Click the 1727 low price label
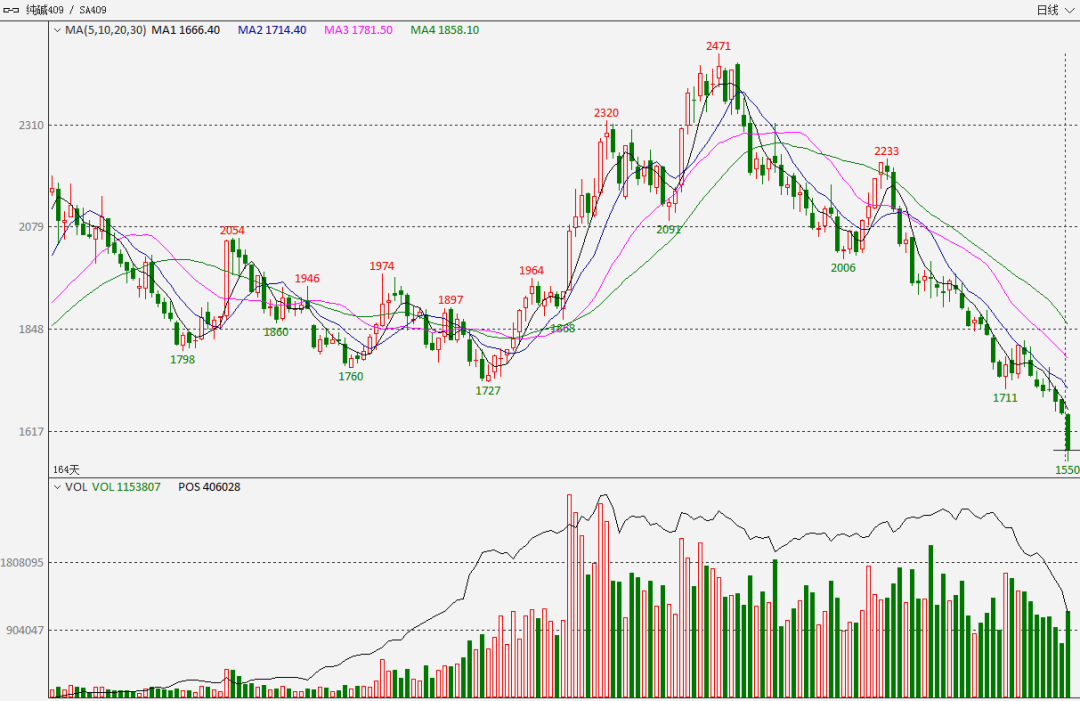Screen dimensions: 1080x701 tap(488, 391)
